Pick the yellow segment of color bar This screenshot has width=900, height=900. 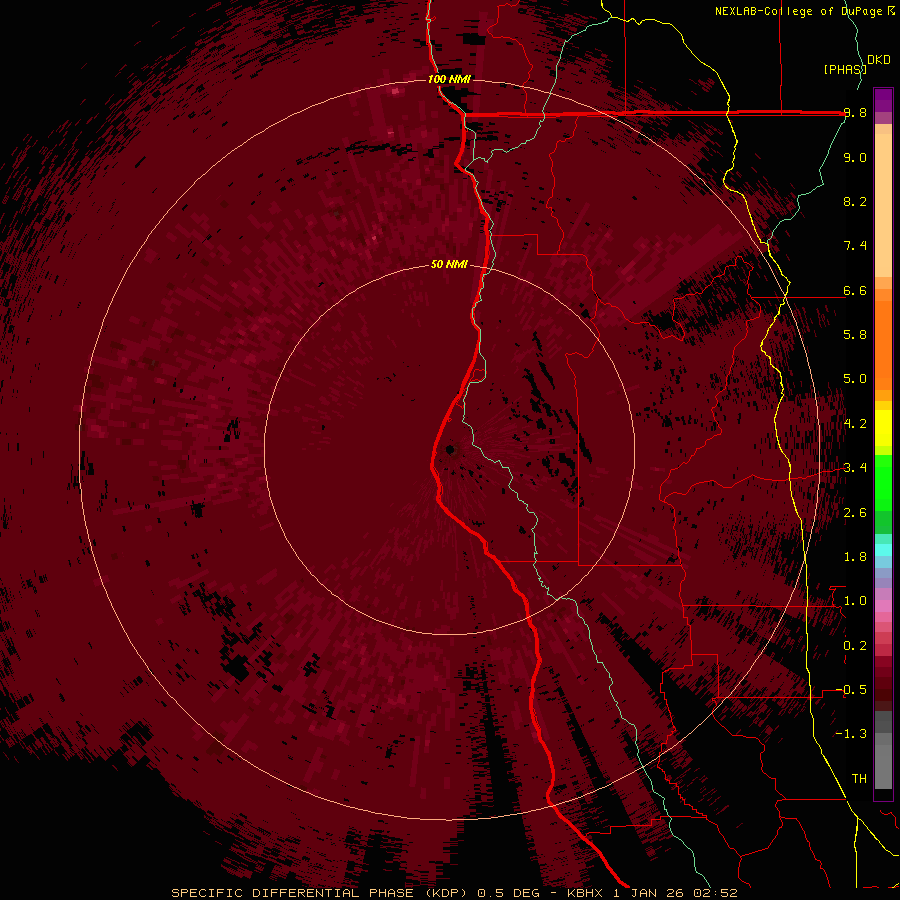(883, 428)
